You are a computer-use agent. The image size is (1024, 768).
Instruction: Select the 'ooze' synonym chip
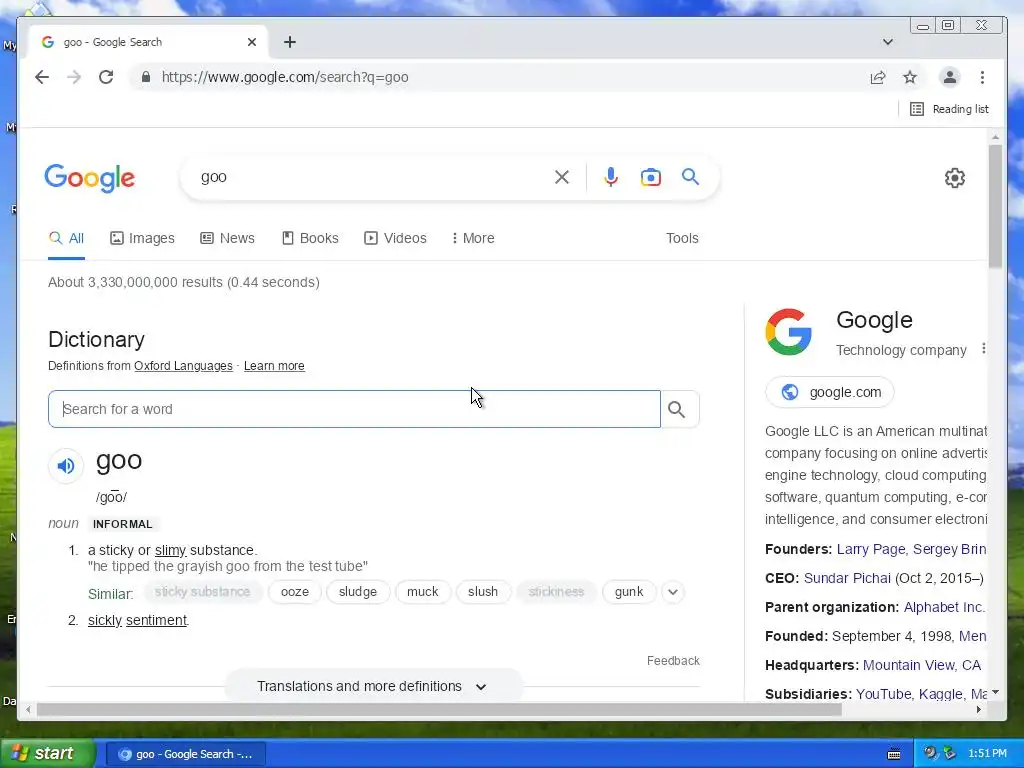click(295, 592)
